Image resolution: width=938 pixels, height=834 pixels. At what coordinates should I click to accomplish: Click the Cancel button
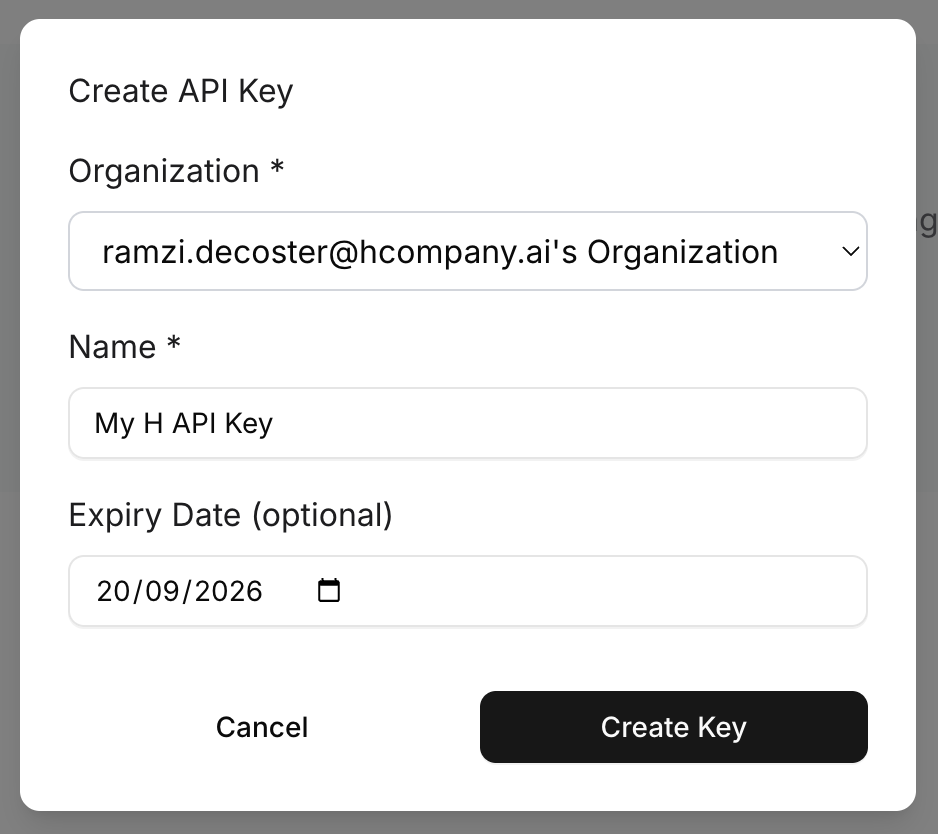coord(262,727)
